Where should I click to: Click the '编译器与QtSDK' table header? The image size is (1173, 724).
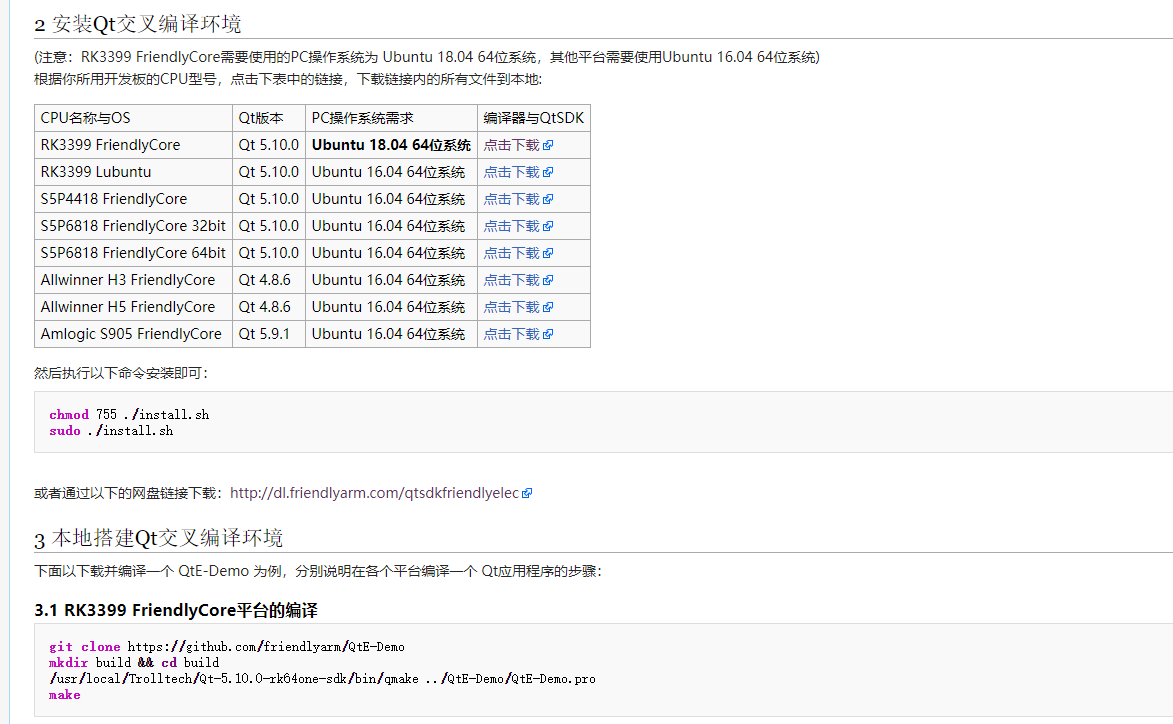pos(534,118)
